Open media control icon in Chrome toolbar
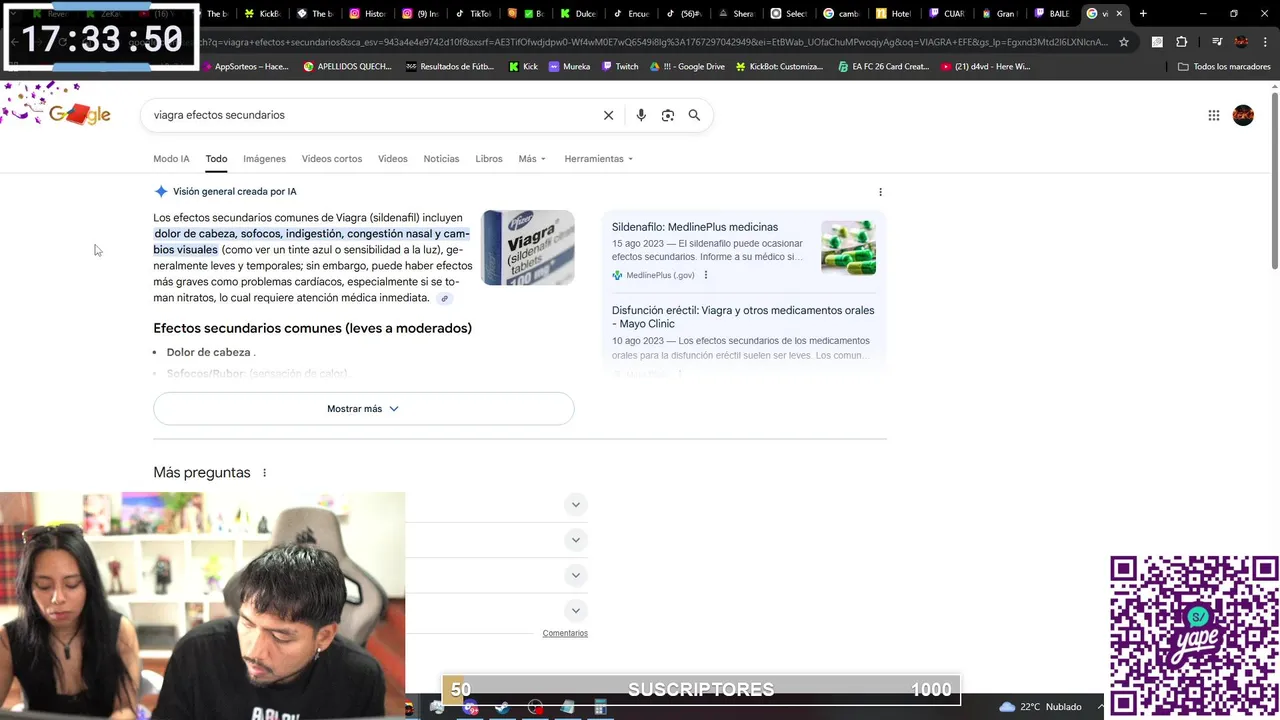The width and height of the screenshot is (1280, 720). [x=1217, y=42]
